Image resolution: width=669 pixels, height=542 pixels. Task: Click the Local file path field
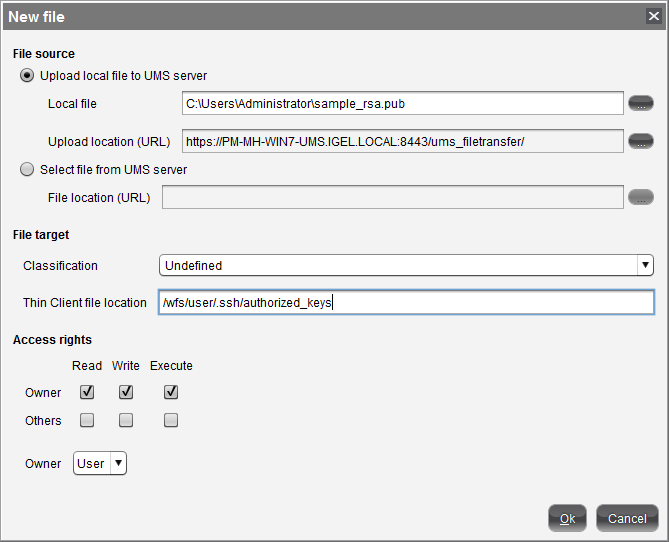(x=402, y=103)
